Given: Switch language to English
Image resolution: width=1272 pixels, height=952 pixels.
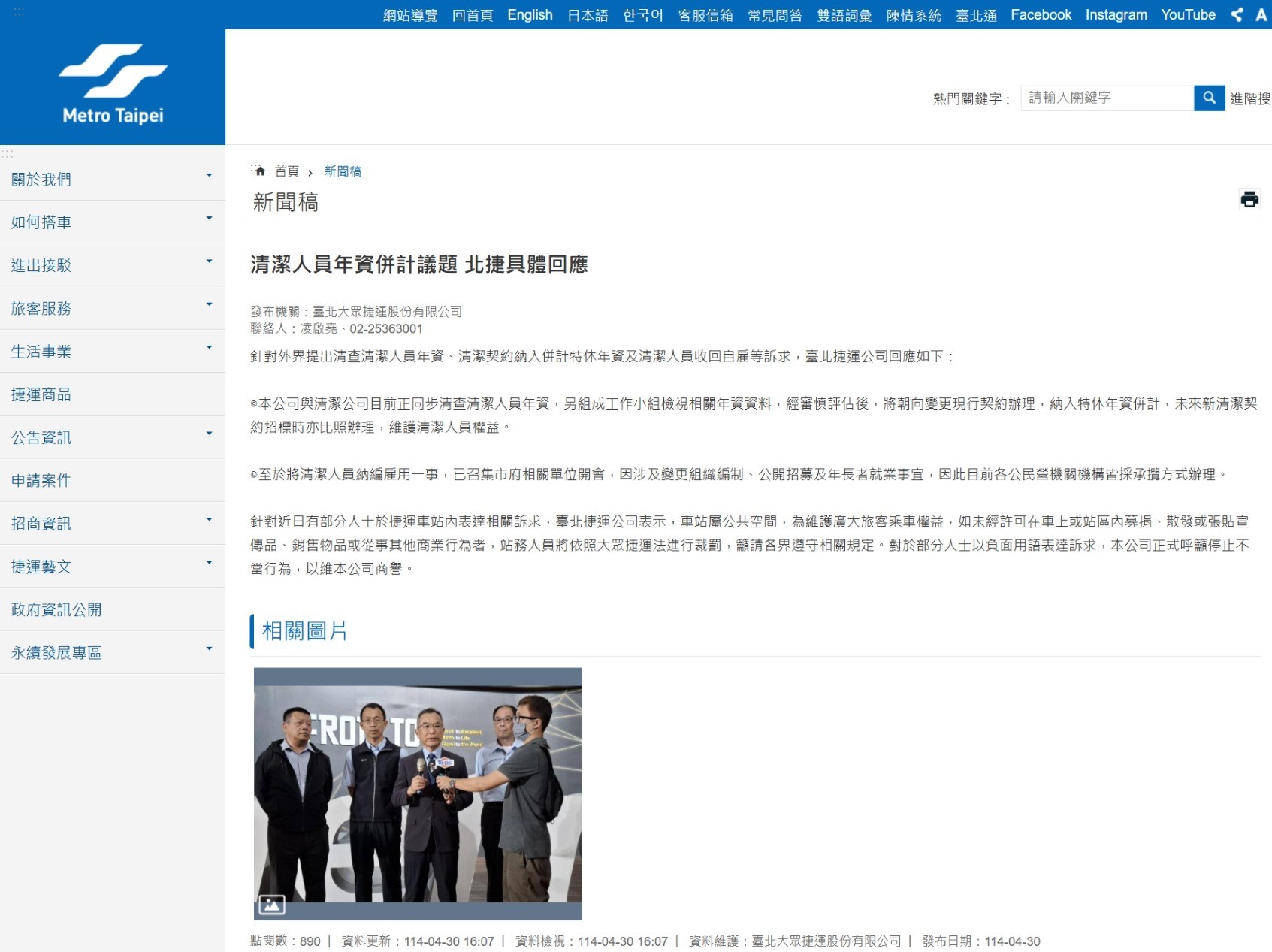Looking at the screenshot, I should coord(530,15).
